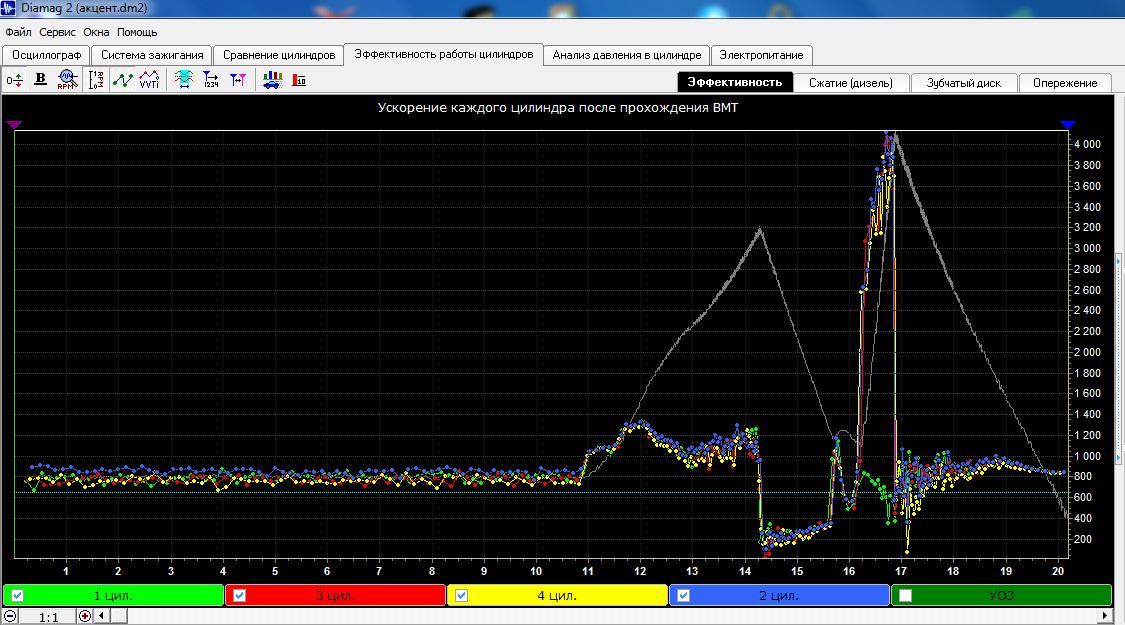
Task: Open the Сервис menu
Action: [x=57, y=32]
